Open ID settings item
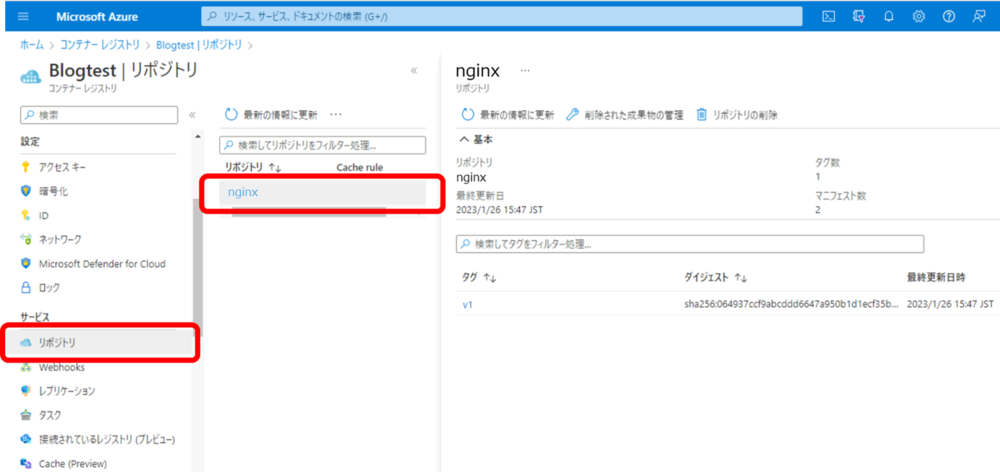The image size is (1000, 472). point(44,216)
